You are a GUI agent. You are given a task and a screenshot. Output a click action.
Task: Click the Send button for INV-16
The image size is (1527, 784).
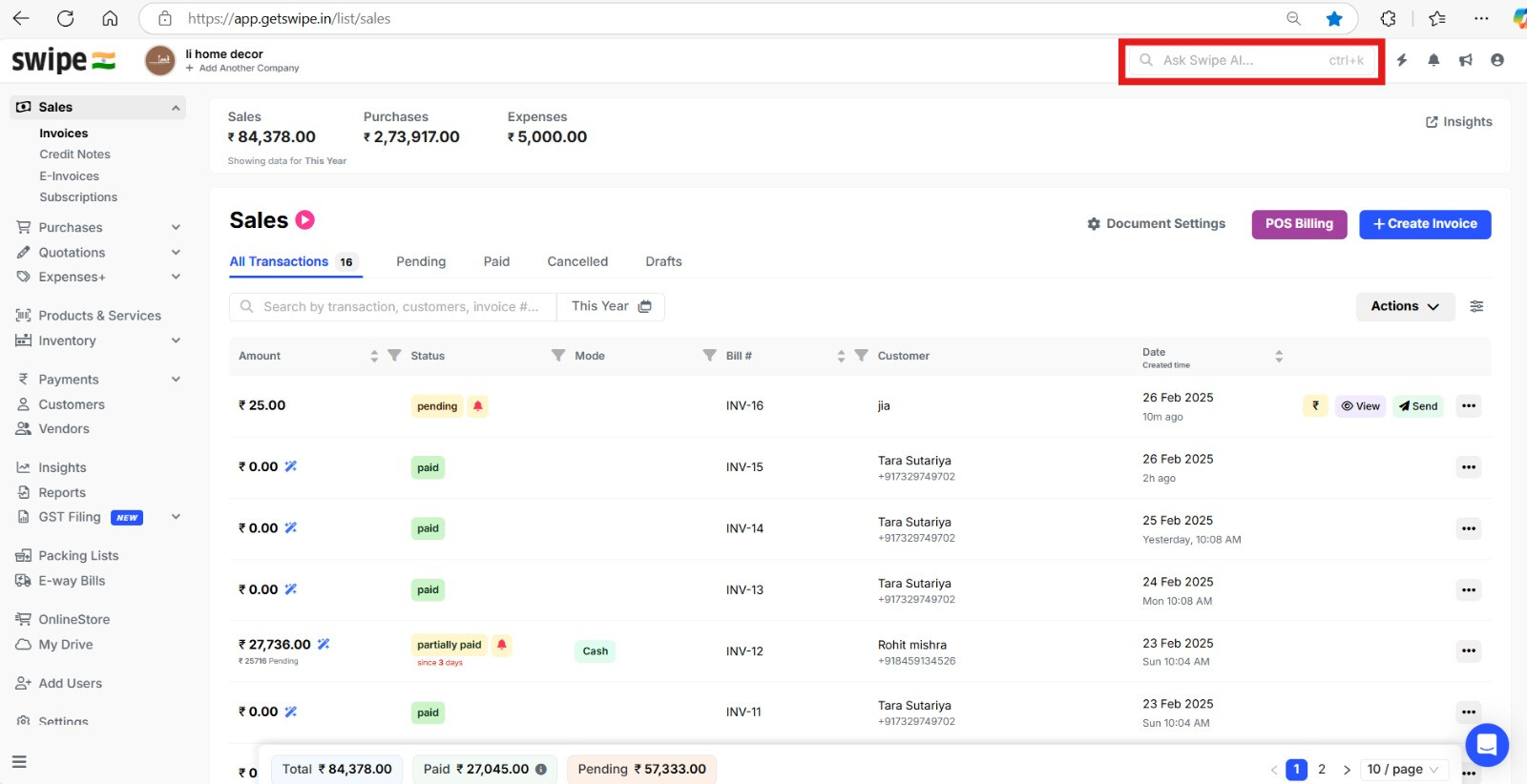coord(1418,405)
